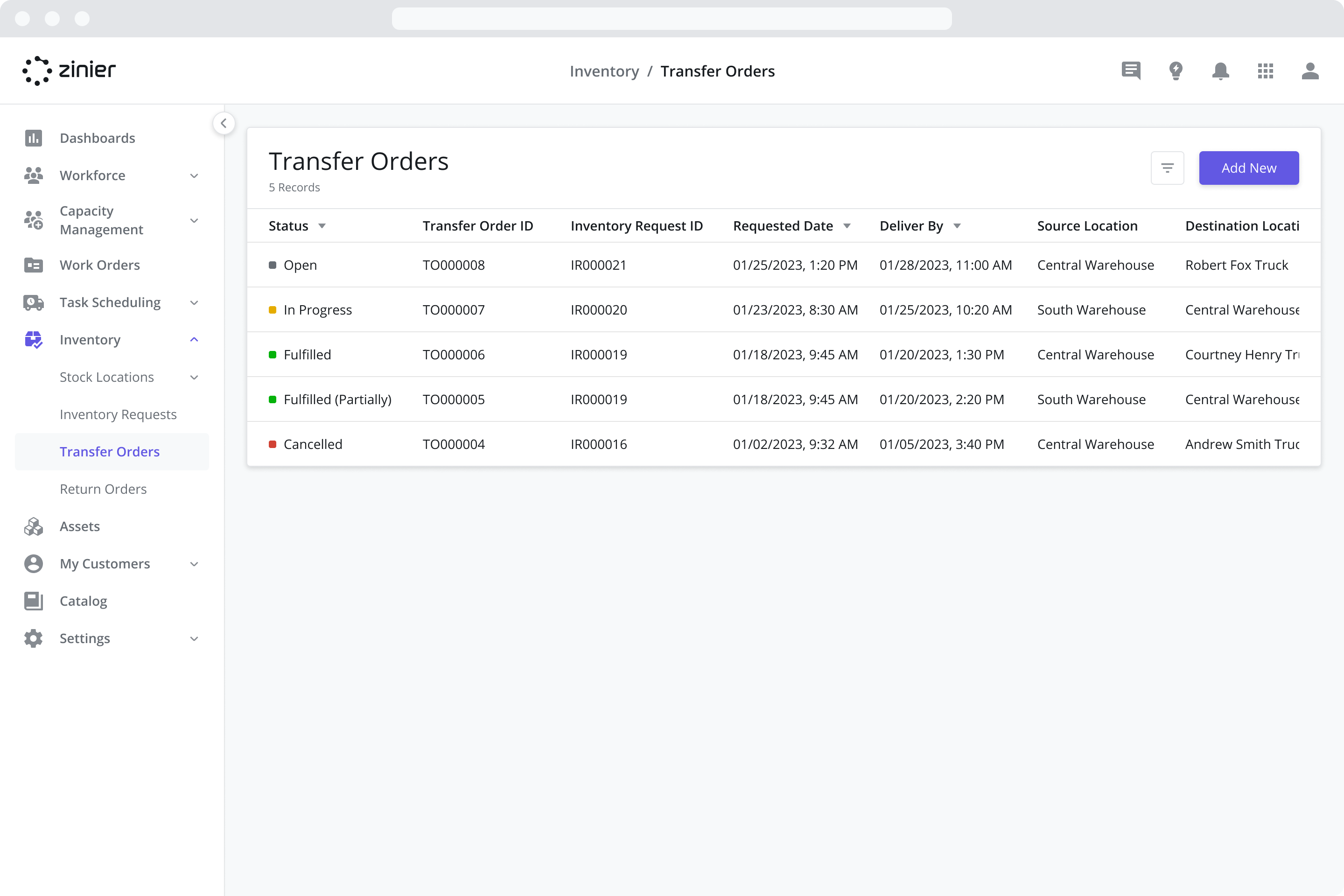Go to Return Orders
The image size is (1344, 896).
tap(104, 489)
